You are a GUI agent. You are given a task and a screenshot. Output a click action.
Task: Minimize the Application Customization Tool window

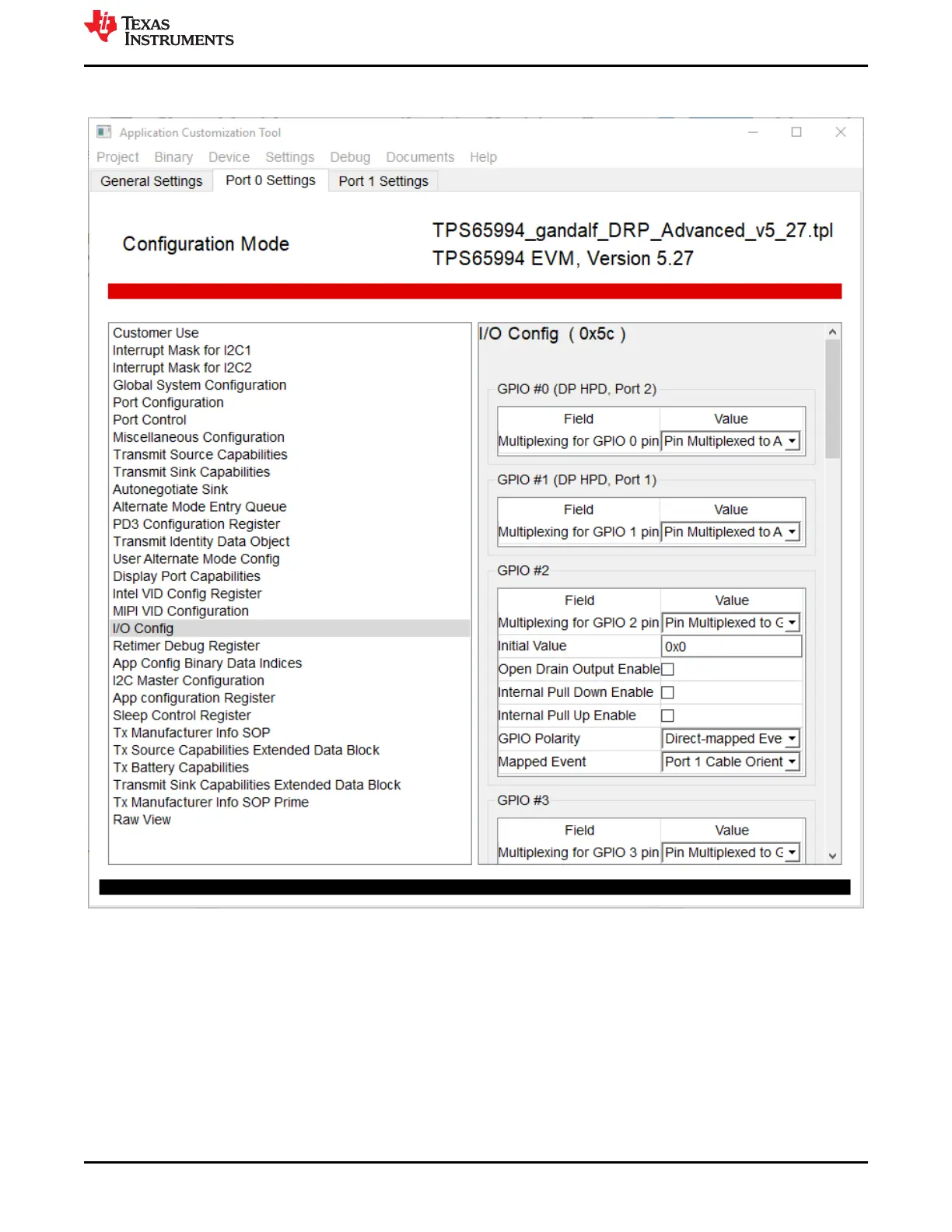pyautogui.click(x=753, y=132)
